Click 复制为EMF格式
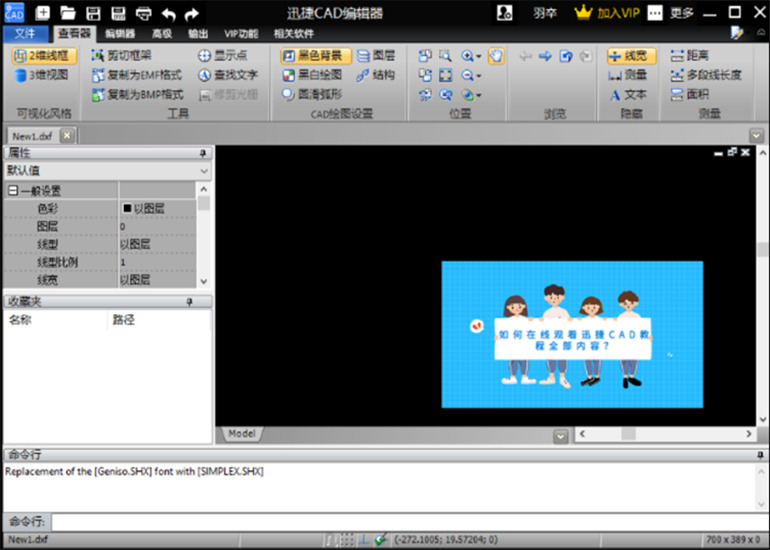770x550 pixels. [x=137, y=75]
